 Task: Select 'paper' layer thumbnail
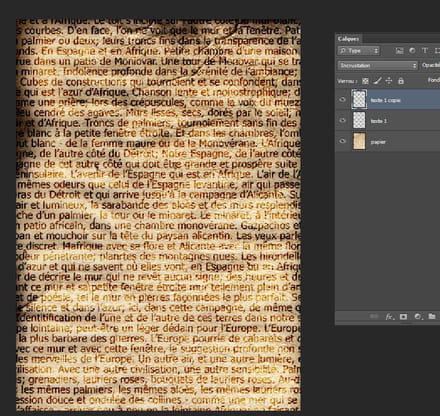click(359, 141)
